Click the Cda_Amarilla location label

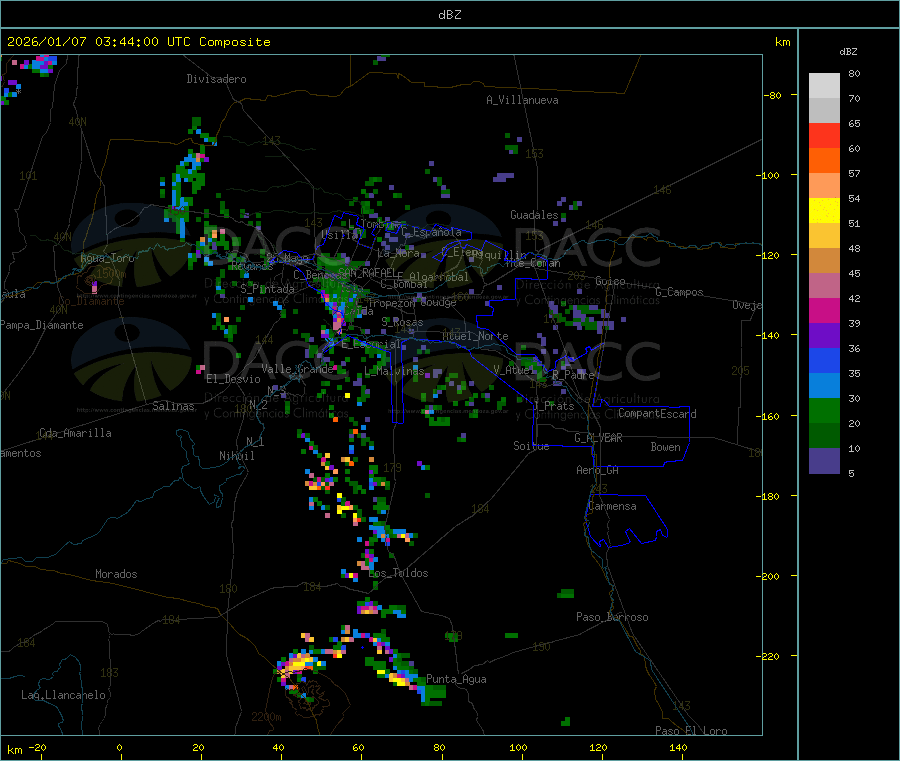(x=75, y=433)
